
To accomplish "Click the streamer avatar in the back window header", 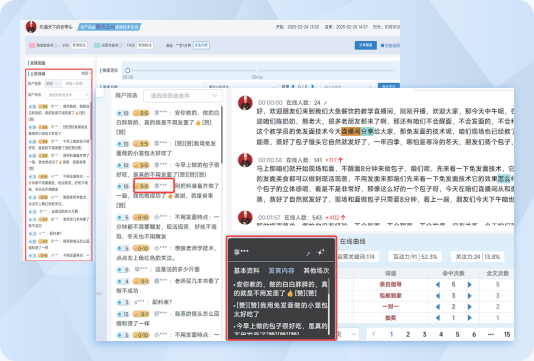I will click(31, 27).
